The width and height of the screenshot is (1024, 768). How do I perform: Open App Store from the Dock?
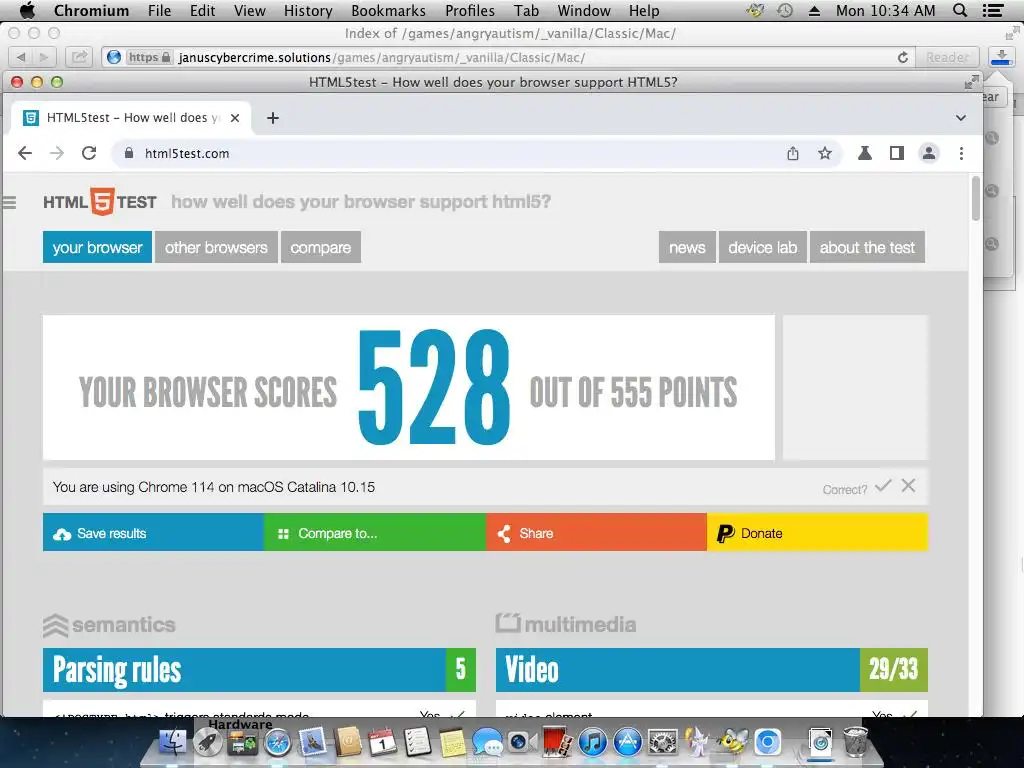(x=628, y=743)
